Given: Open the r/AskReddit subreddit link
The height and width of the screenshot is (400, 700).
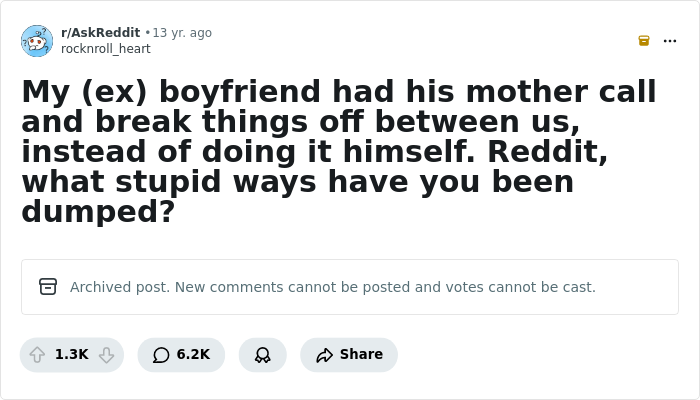Looking at the screenshot, I should click(x=100, y=33).
